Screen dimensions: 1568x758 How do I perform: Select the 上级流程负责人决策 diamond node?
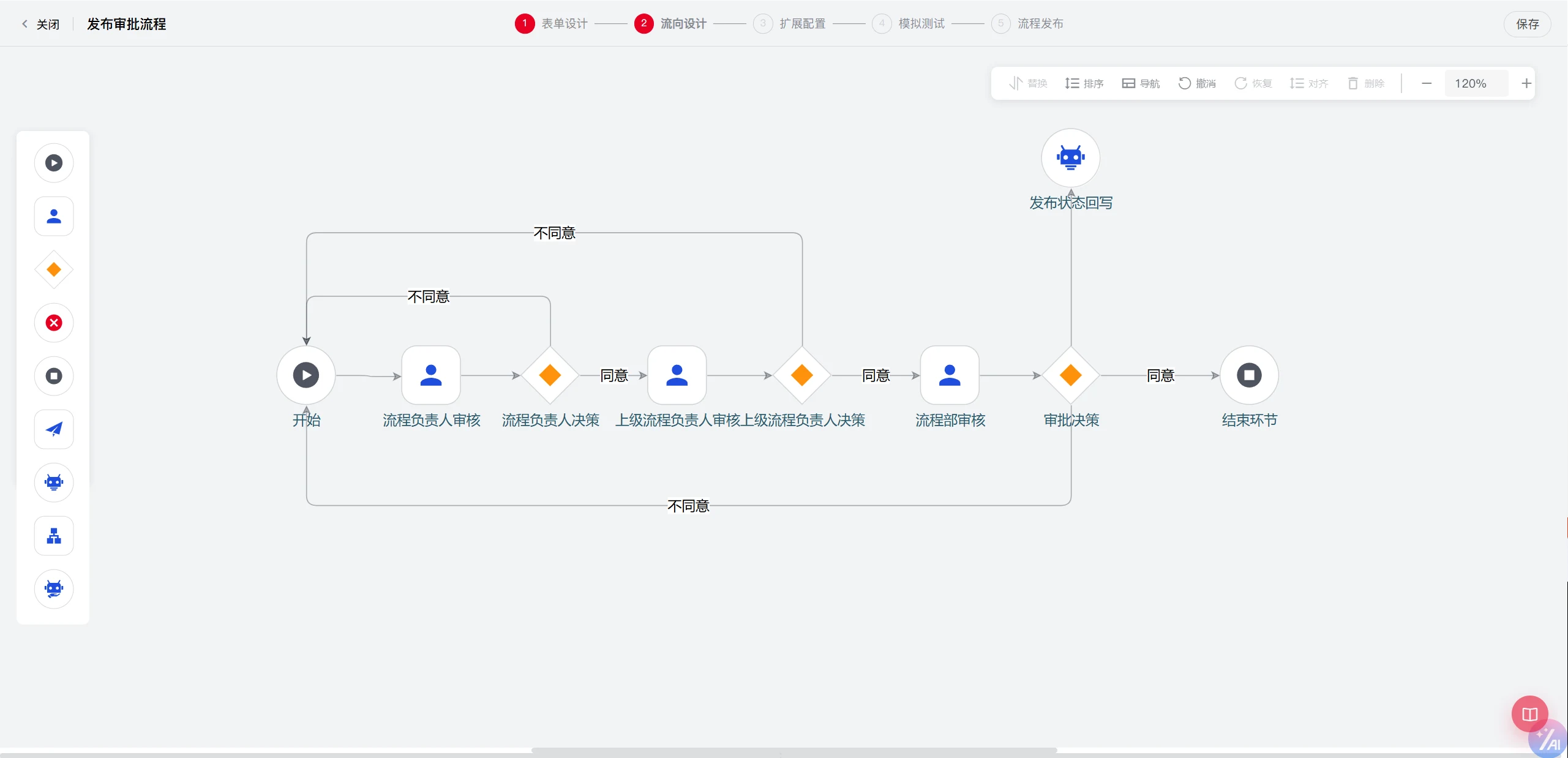[802, 375]
